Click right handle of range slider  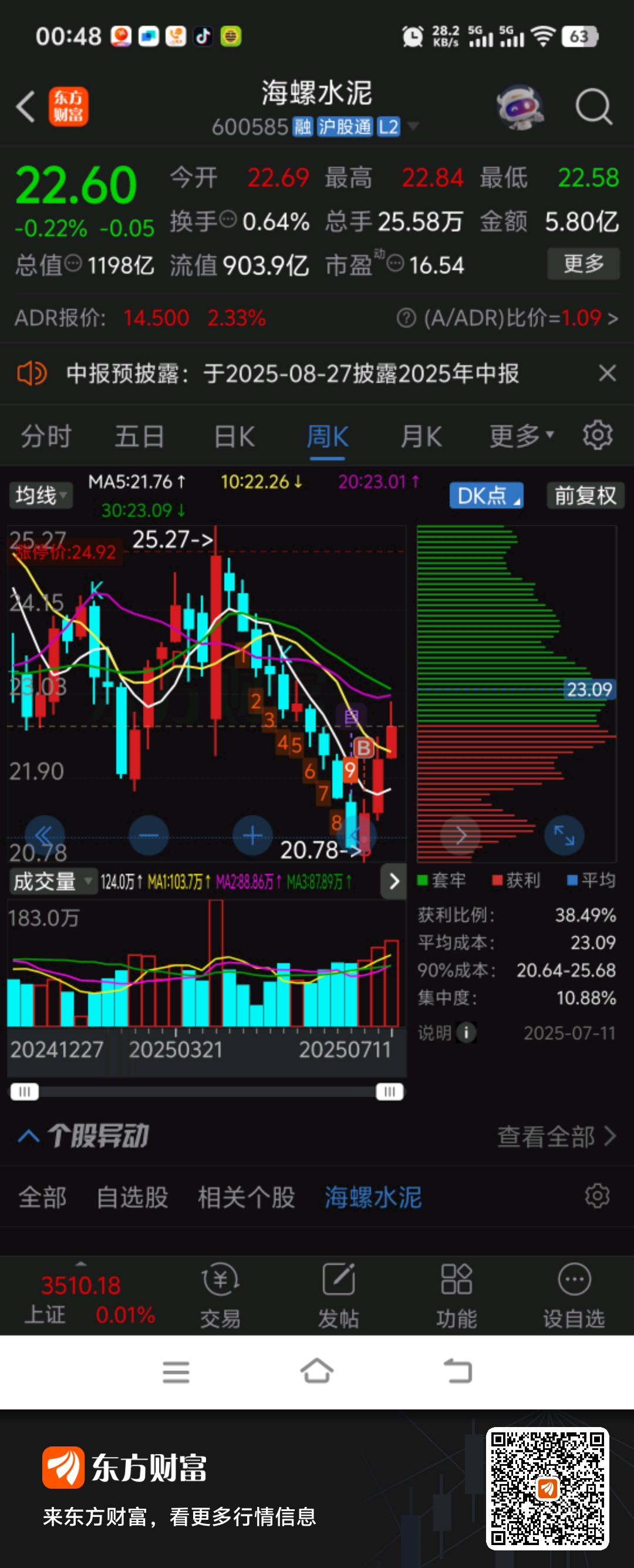[389, 1091]
